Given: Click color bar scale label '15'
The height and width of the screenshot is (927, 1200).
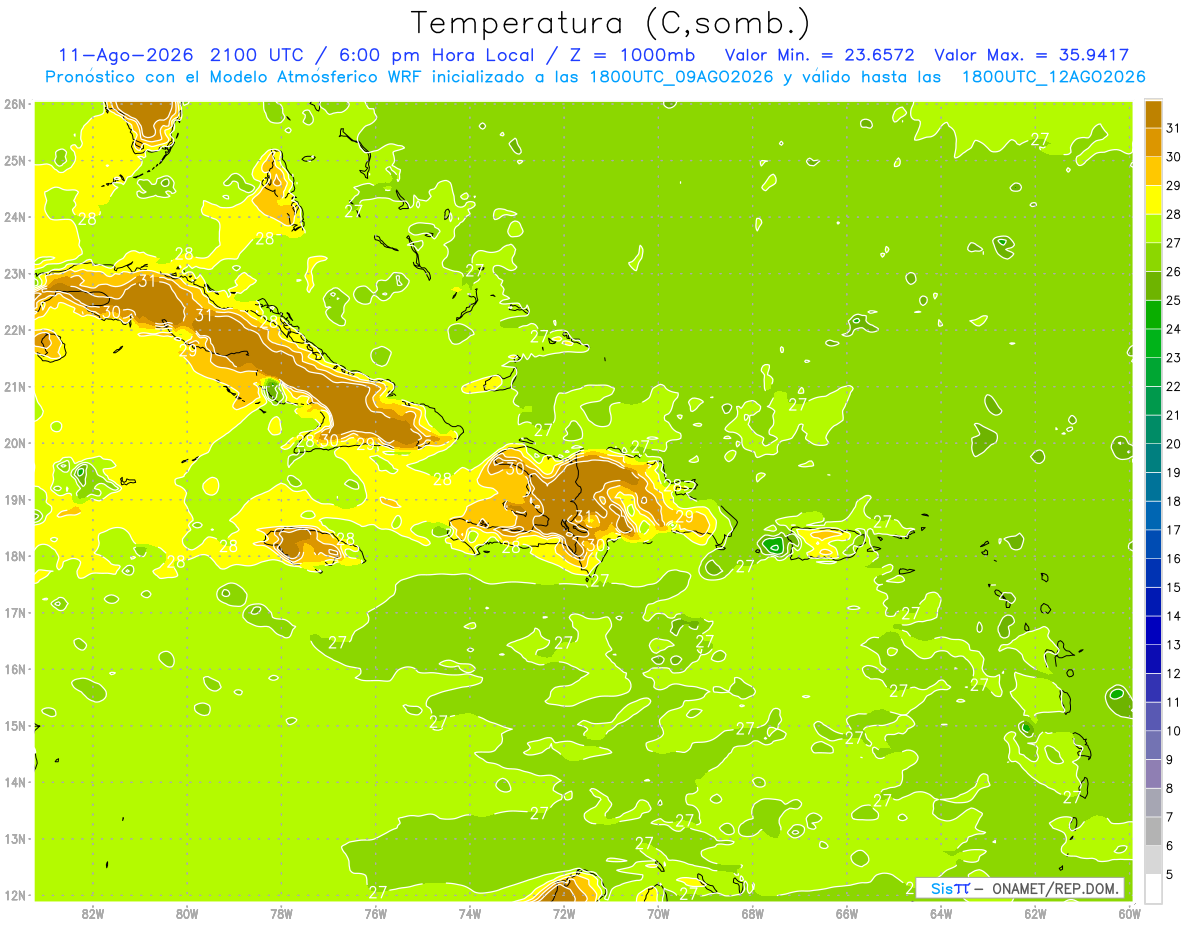Looking at the screenshot, I should coord(1173,587).
